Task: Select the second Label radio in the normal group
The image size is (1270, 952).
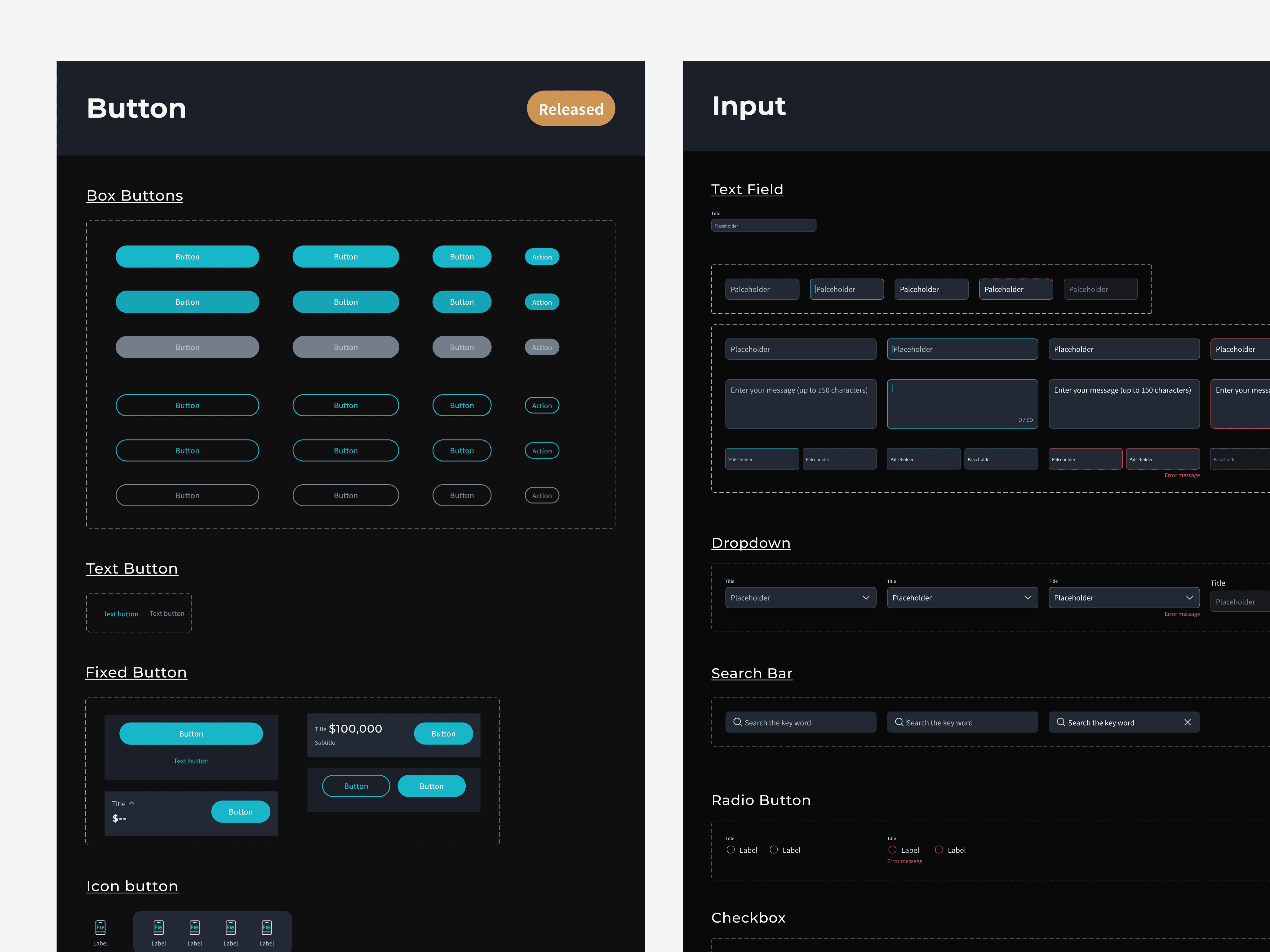Action: pyautogui.click(x=773, y=850)
